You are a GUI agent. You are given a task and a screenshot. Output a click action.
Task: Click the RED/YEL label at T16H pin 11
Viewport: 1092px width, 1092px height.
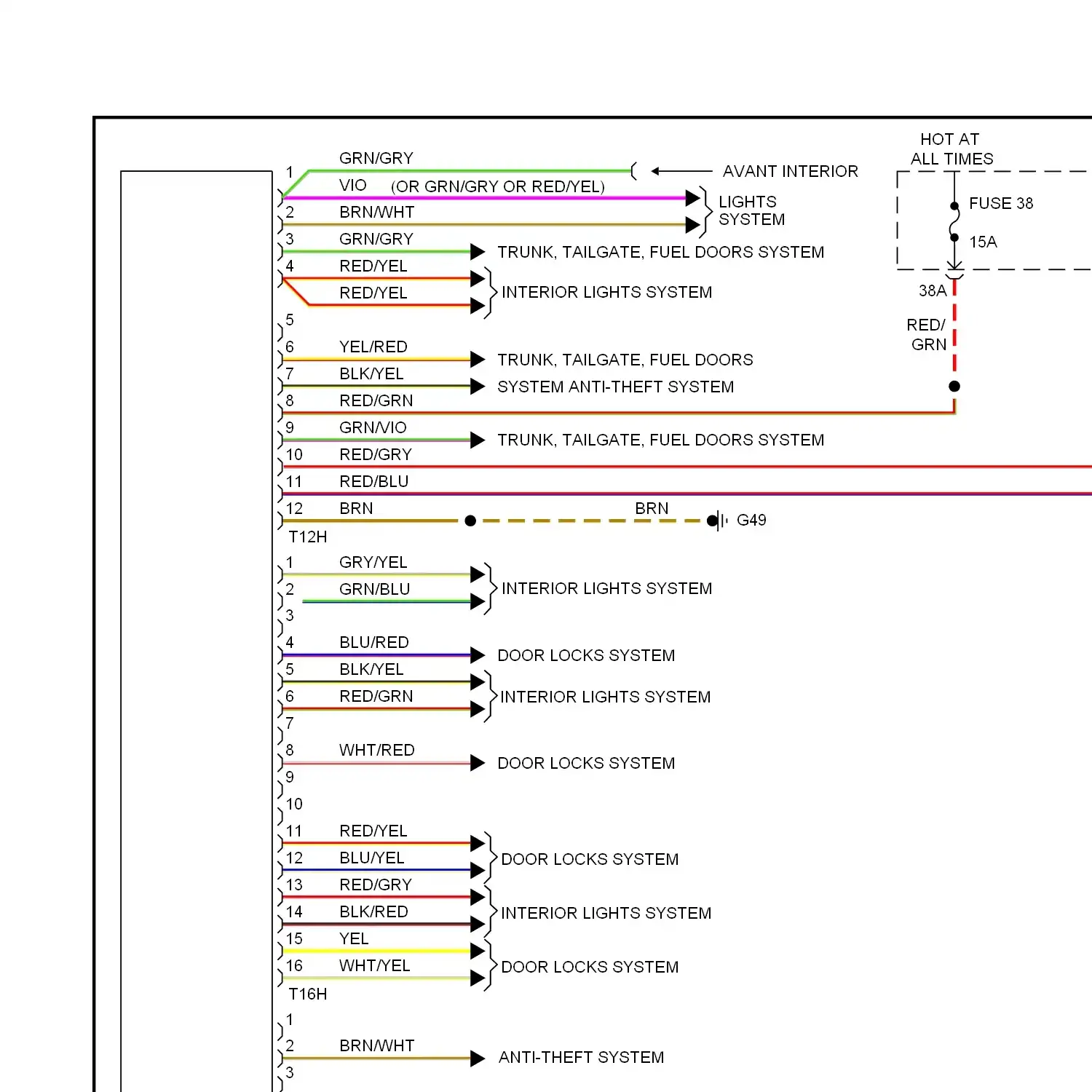tap(373, 831)
